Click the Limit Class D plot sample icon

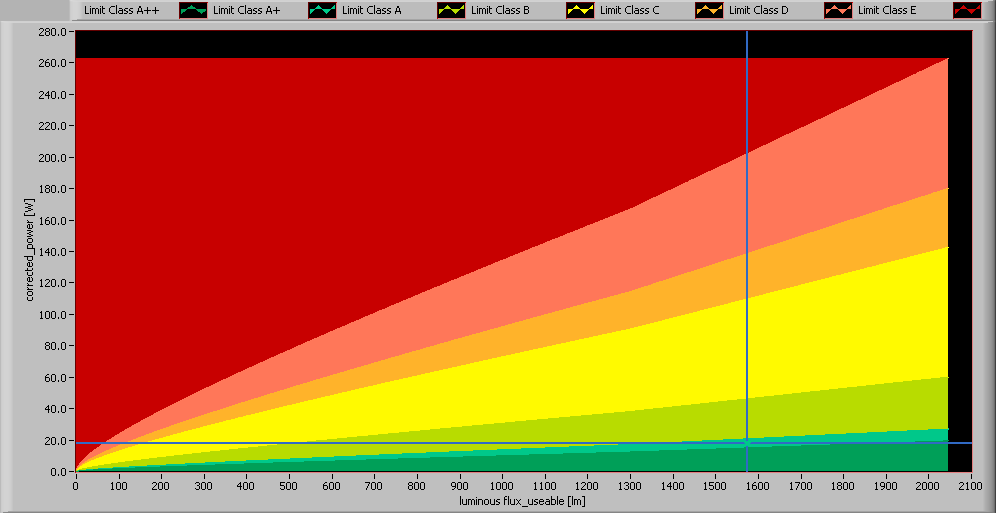838,10
